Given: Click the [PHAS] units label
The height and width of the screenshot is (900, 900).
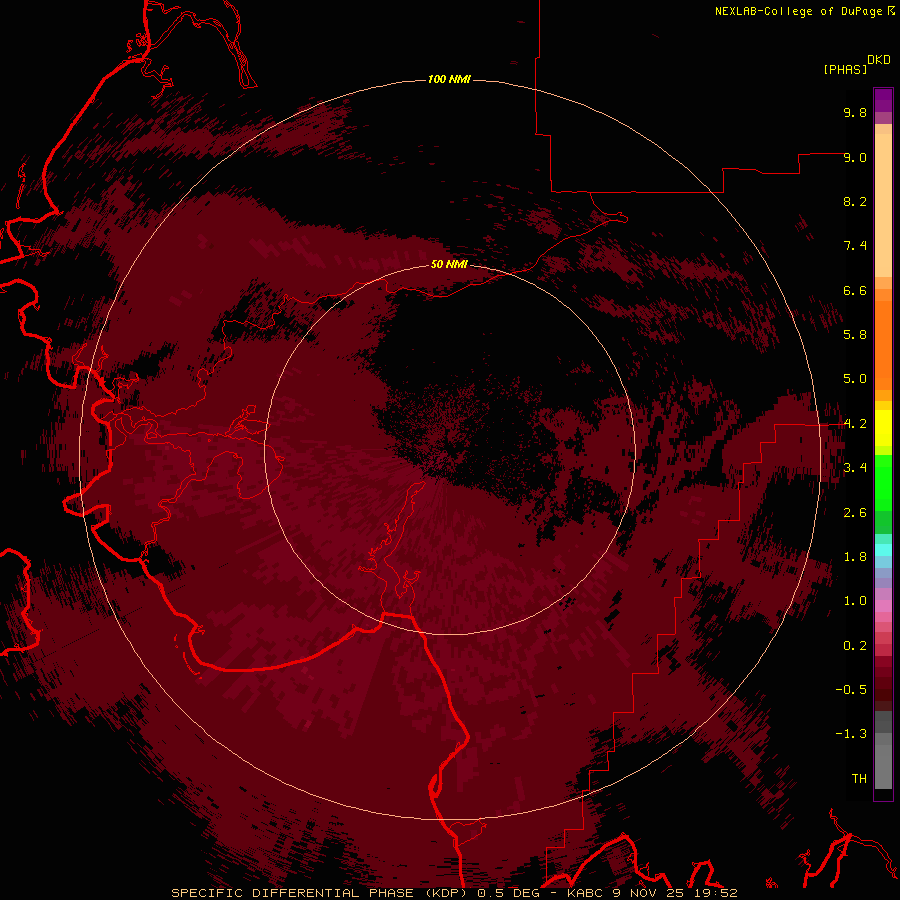Looking at the screenshot, I should click(x=845, y=69).
